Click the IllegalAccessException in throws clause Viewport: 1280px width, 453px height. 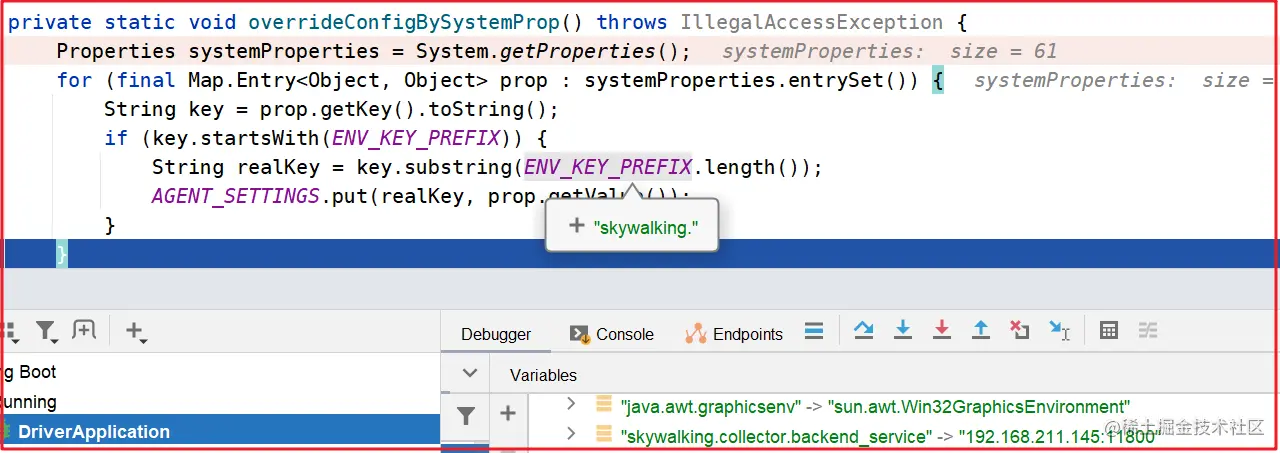tap(811, 22)
